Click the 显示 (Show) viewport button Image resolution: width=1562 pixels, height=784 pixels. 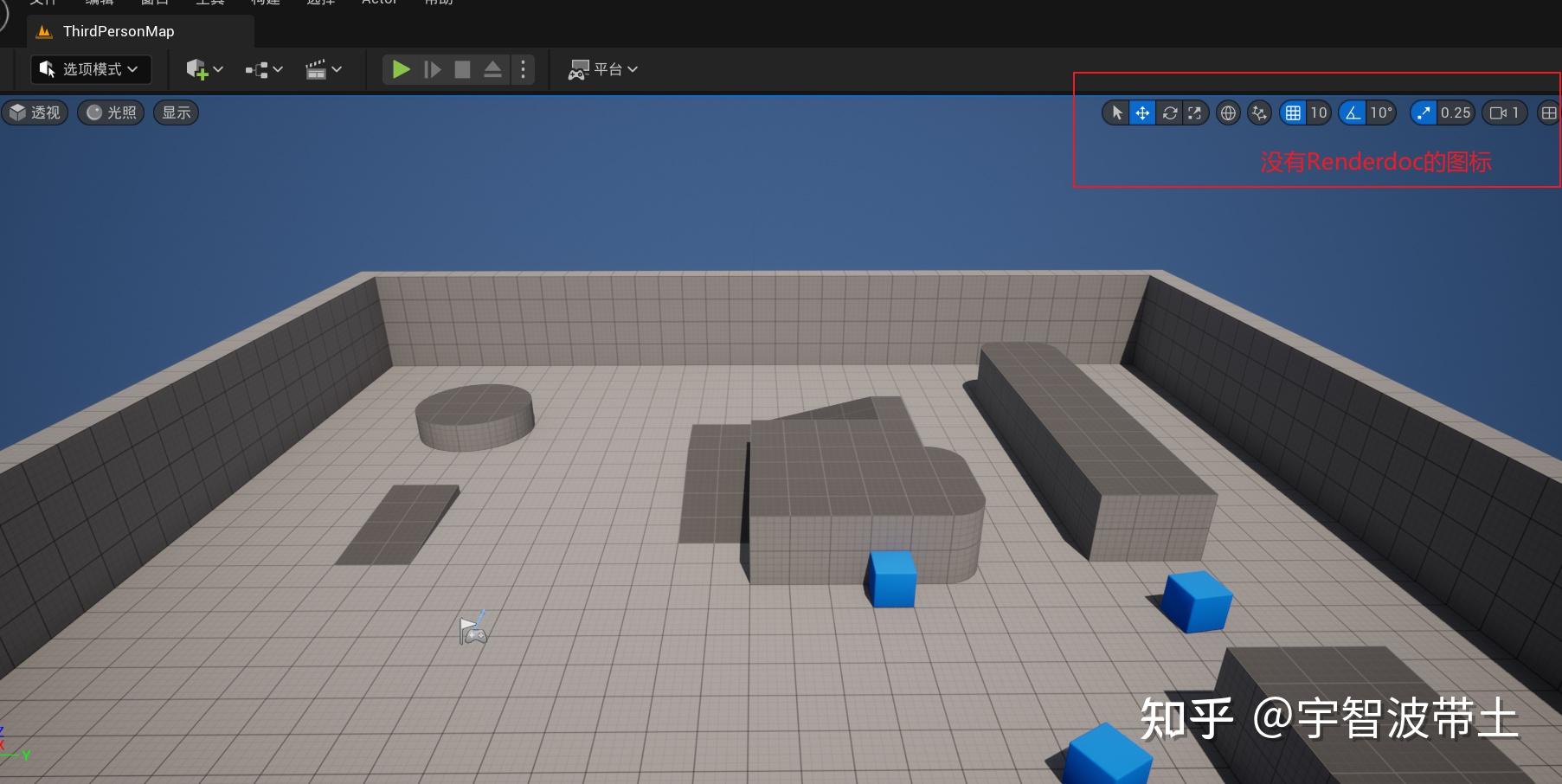(x=176, y=112)
